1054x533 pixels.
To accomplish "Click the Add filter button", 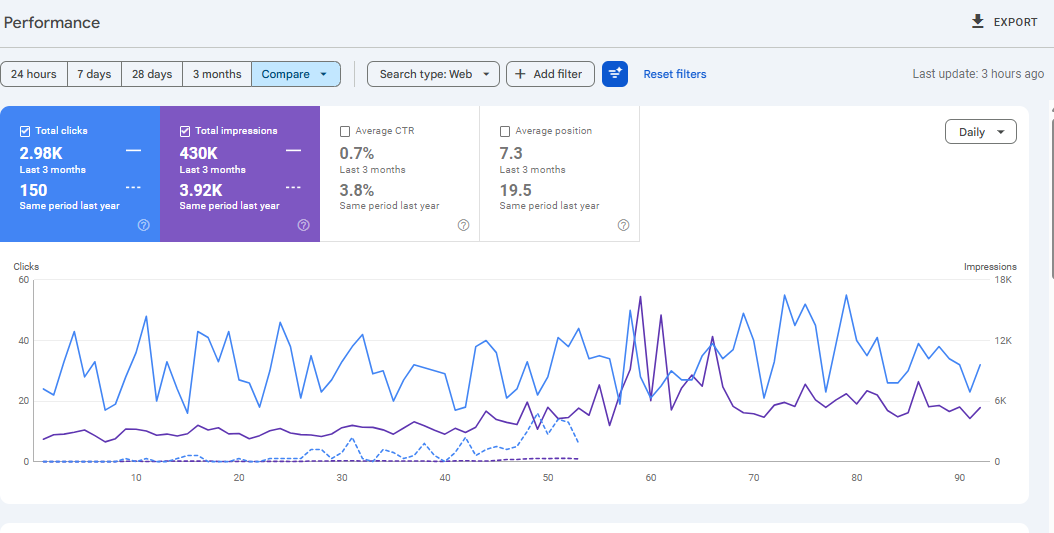I will [550, 74].
